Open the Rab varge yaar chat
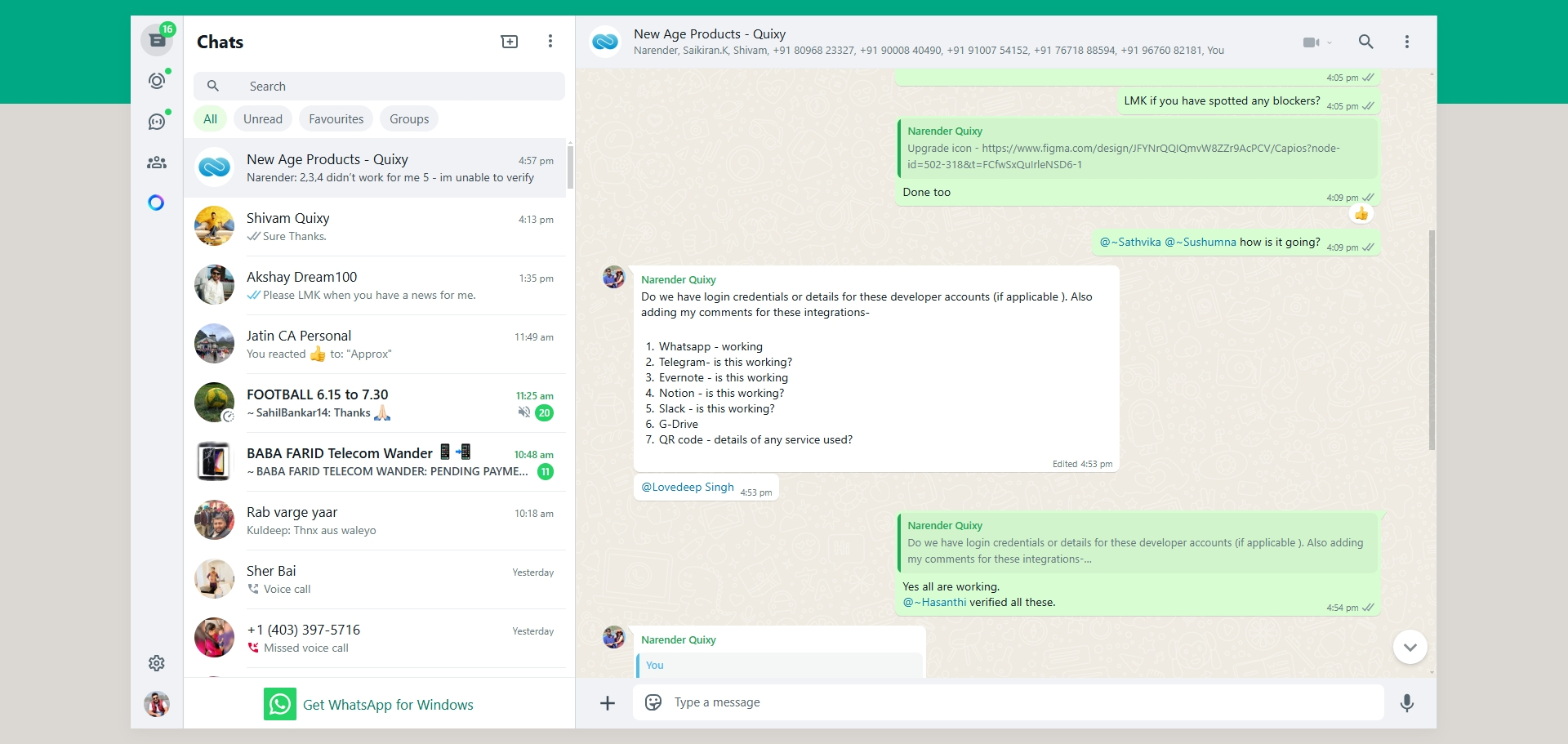 pos(375,520)
